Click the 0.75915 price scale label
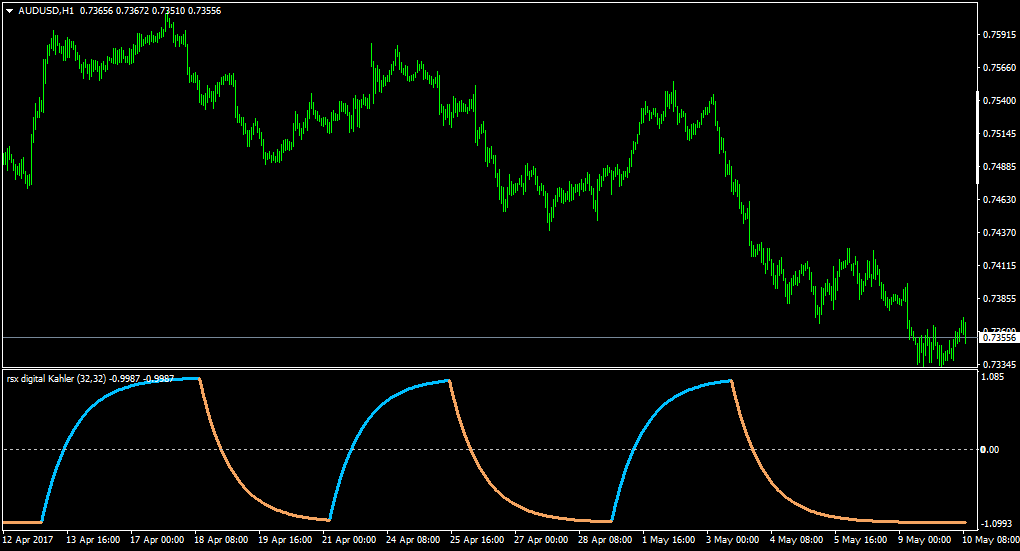The height and width of the screenshot is (551, 1020). coord(999,34)
